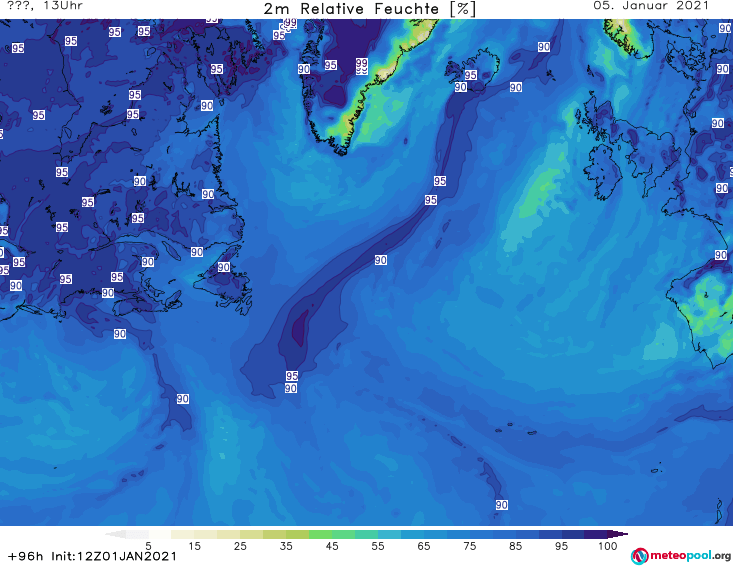Click the Ireland outline on the map
Image resolution: width=733 pixels, height=566 pixels.
click(605, 172)
